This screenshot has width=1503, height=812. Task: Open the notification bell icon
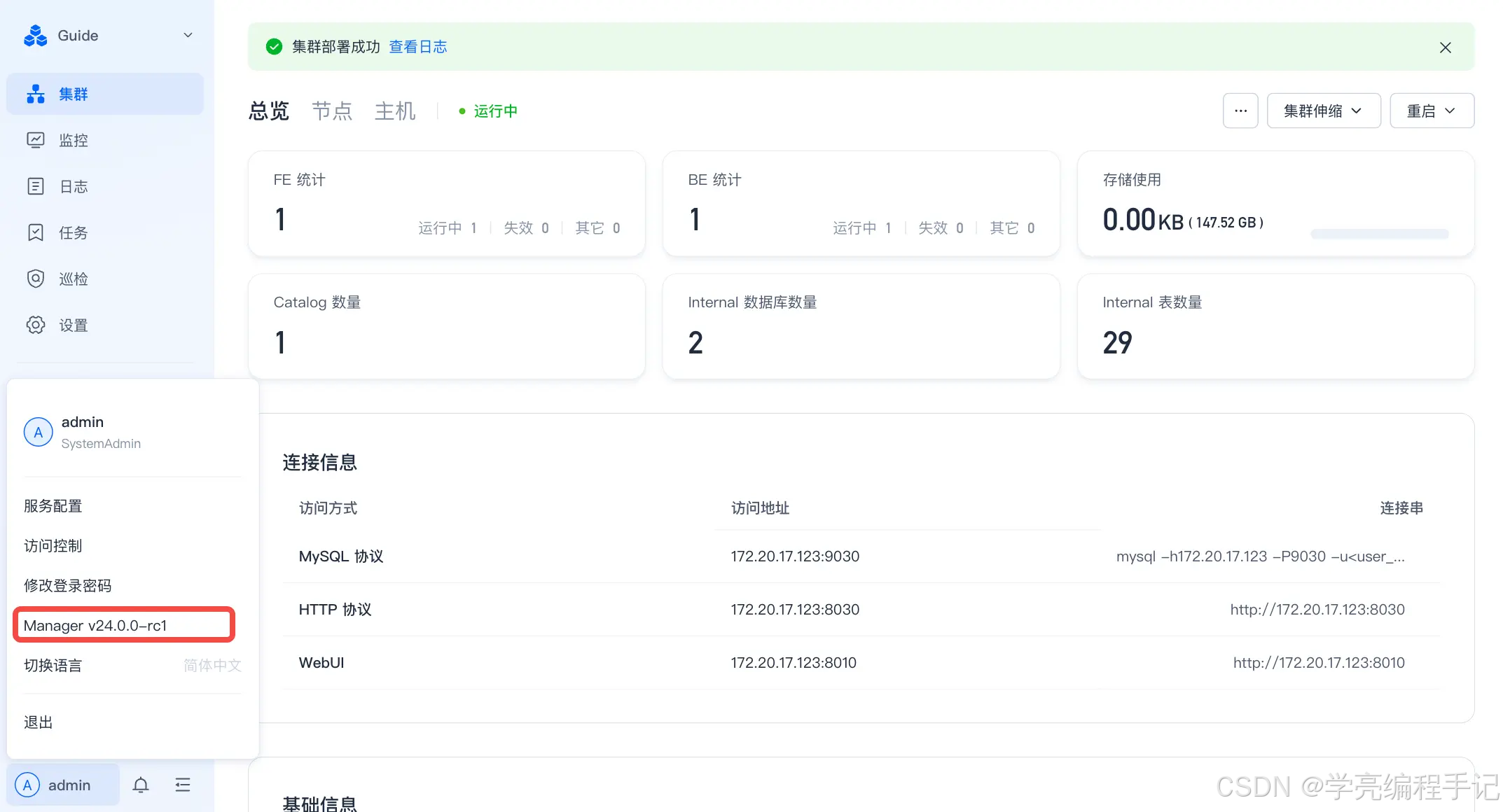pyautogui.click(x=141, y=785)
